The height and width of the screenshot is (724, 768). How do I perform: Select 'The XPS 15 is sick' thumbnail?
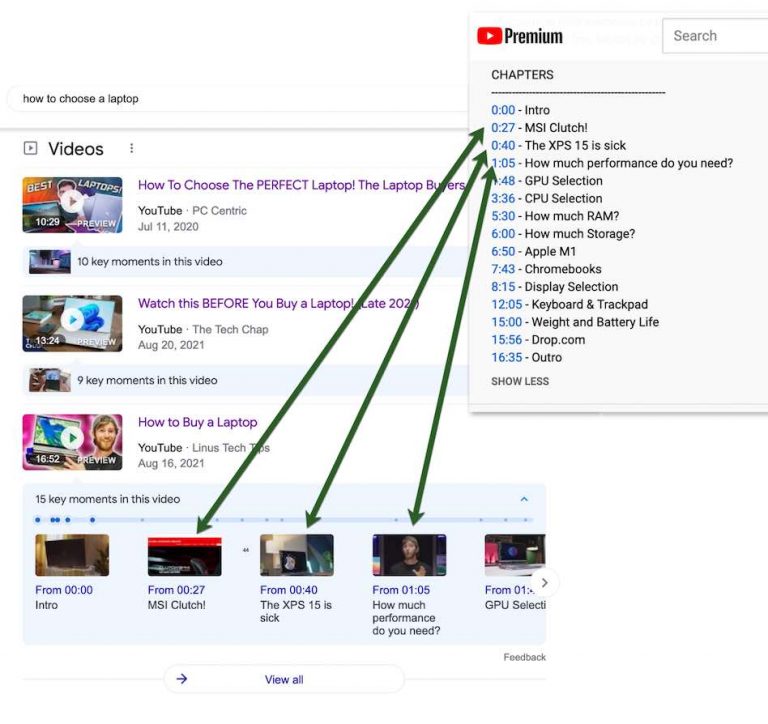pyautogui.click(x=297, y=555)
